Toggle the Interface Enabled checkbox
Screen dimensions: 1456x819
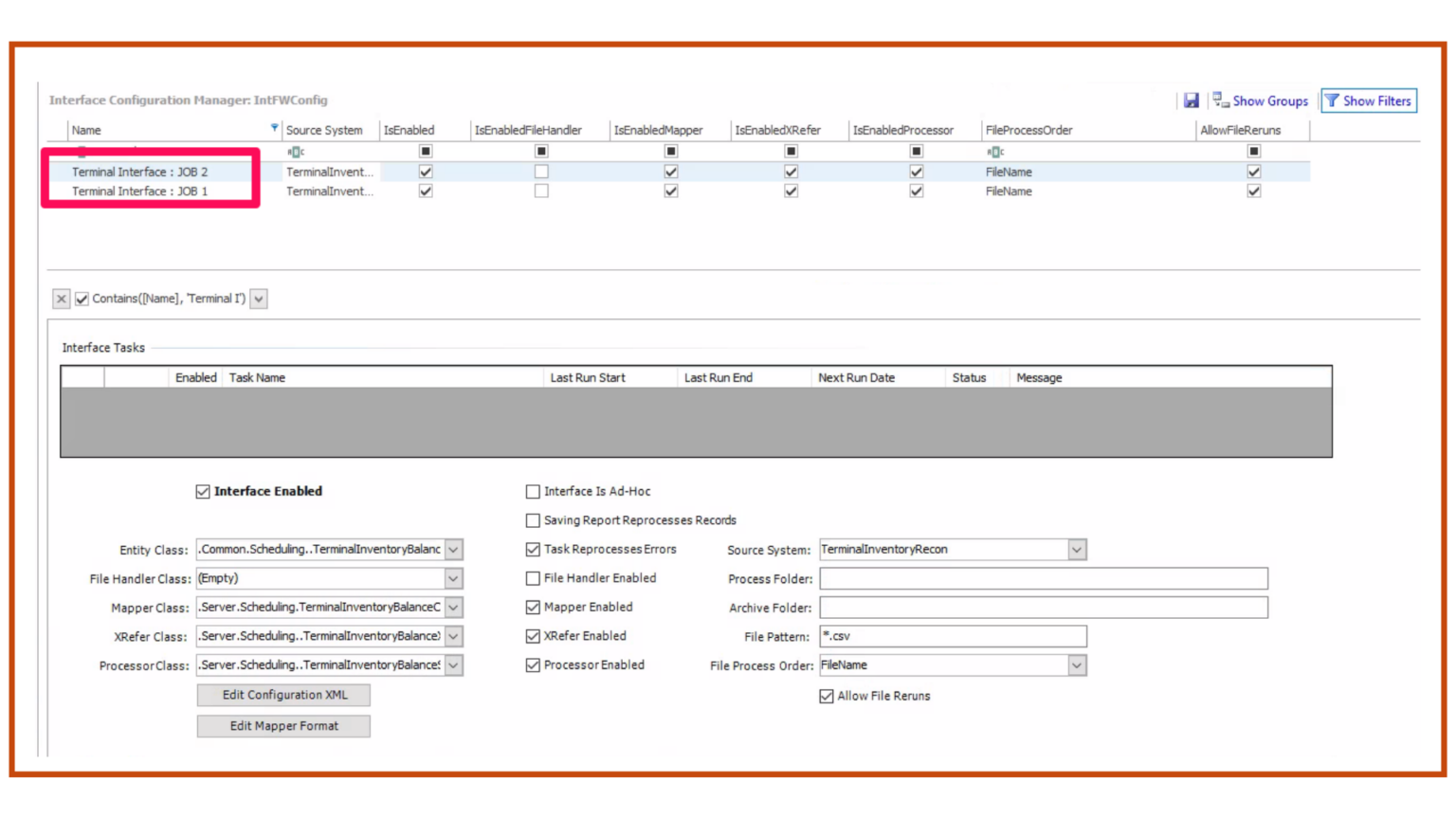(203, 491)
